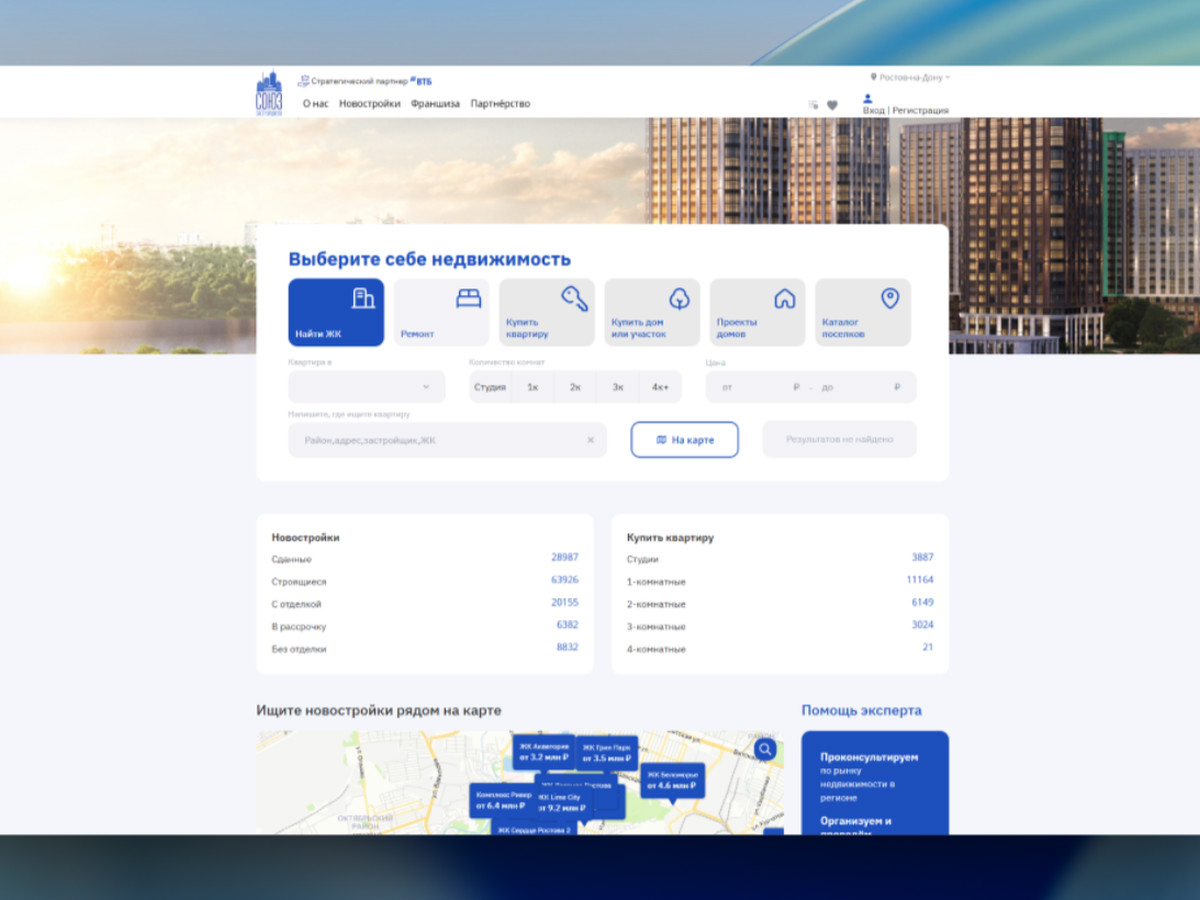Expand the Квартира в dropdown
This screenshot has width=1200, height=900.
tap(367, 387)
